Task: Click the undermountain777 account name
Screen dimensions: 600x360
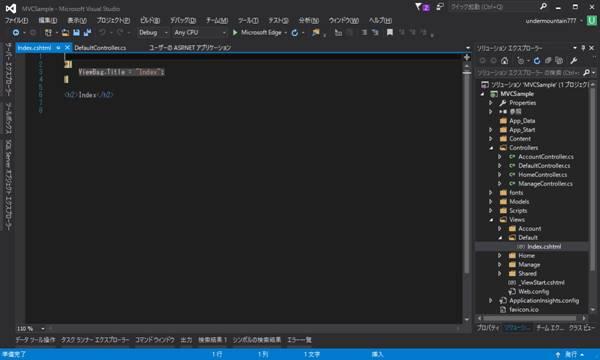Action: [x=551, y=21]
